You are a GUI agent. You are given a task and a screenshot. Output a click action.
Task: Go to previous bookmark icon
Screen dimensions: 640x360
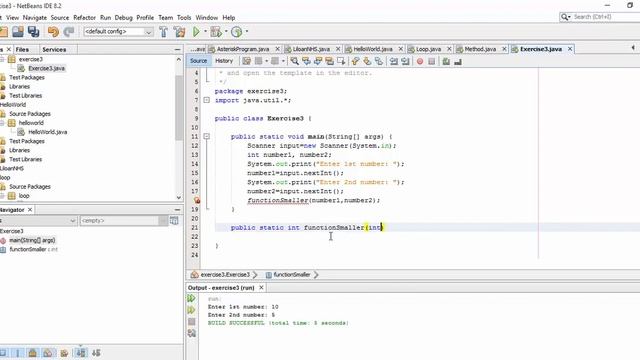click(x=356, y=61)
